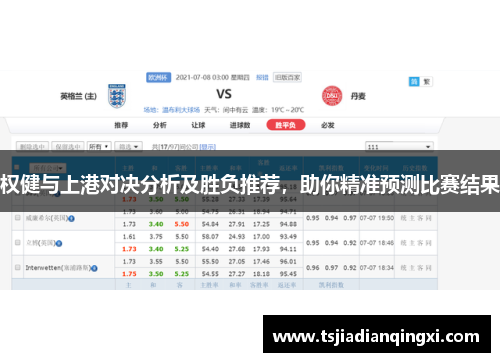This screenshot has width=500, height=362.
Task: Open the 111 combo box
Action: pyautogui.click(x=399, y=147)
